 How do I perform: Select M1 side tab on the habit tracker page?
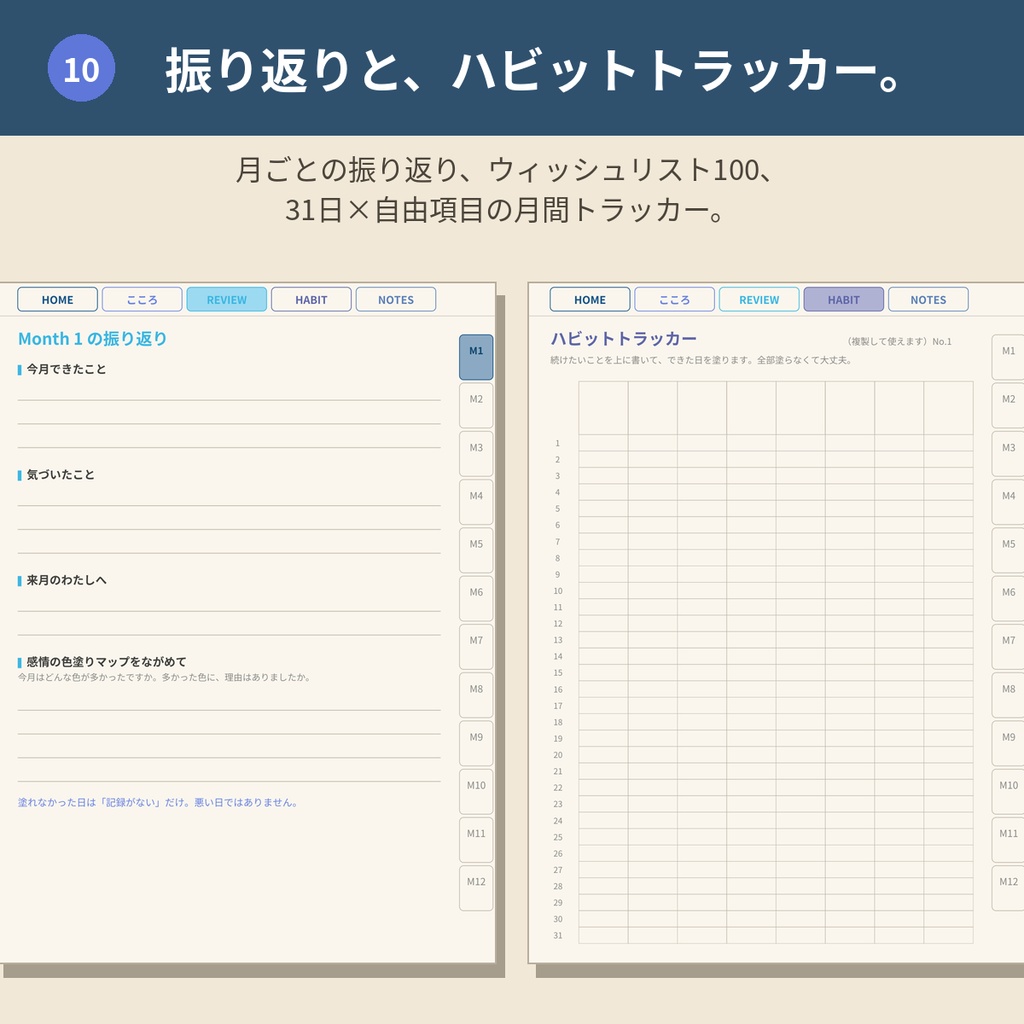[x=1008, y=357]
